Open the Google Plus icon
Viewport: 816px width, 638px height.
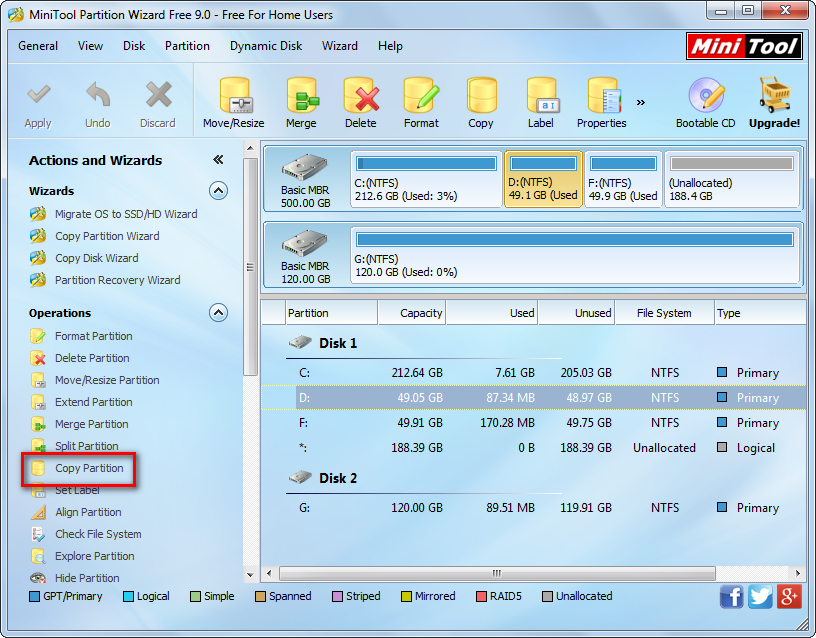pos(789,596)
